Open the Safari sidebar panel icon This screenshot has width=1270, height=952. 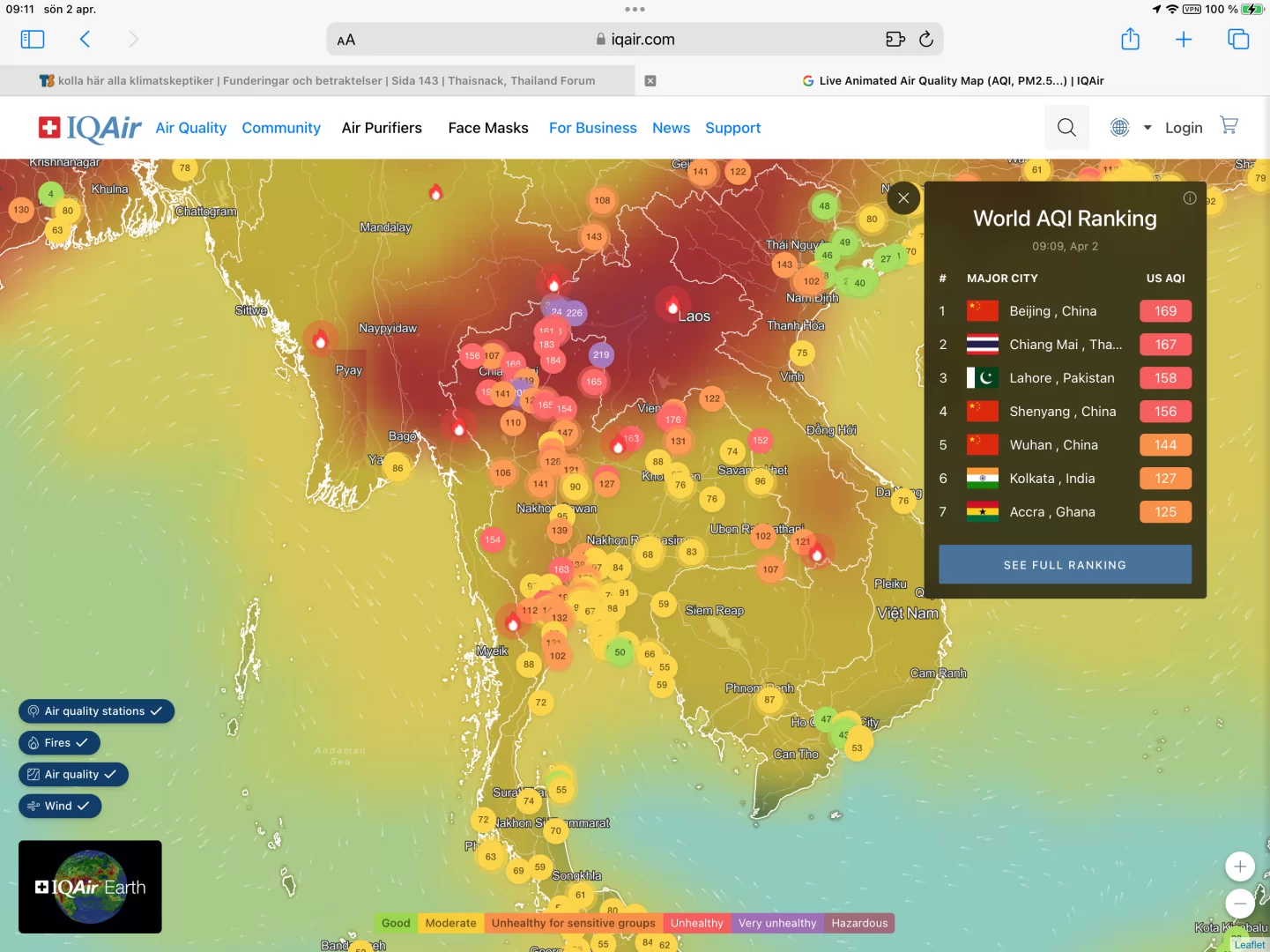point(33,40)
